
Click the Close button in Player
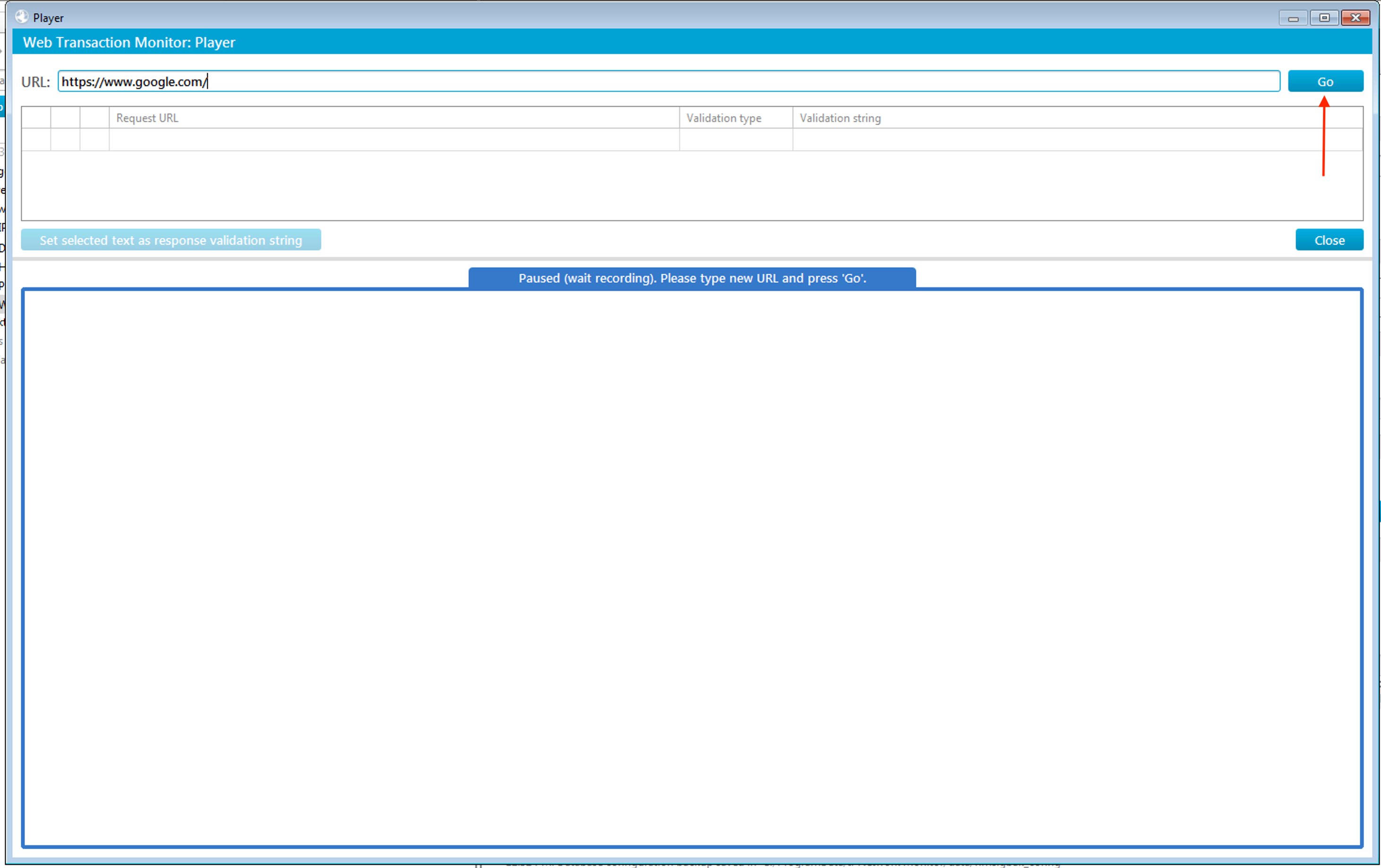[x=1329, y=240]
